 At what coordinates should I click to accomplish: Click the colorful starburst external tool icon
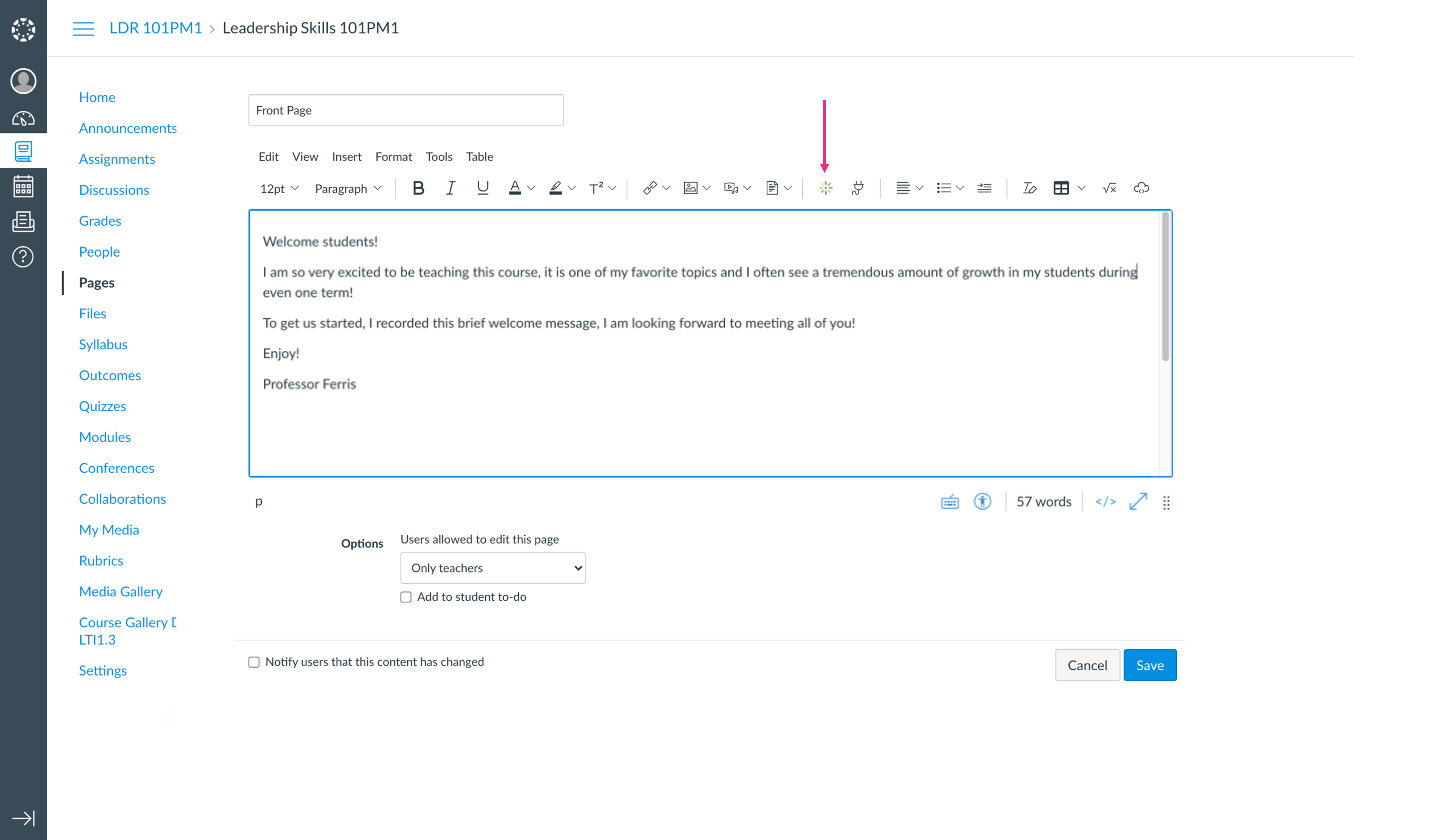pos(825,188)
